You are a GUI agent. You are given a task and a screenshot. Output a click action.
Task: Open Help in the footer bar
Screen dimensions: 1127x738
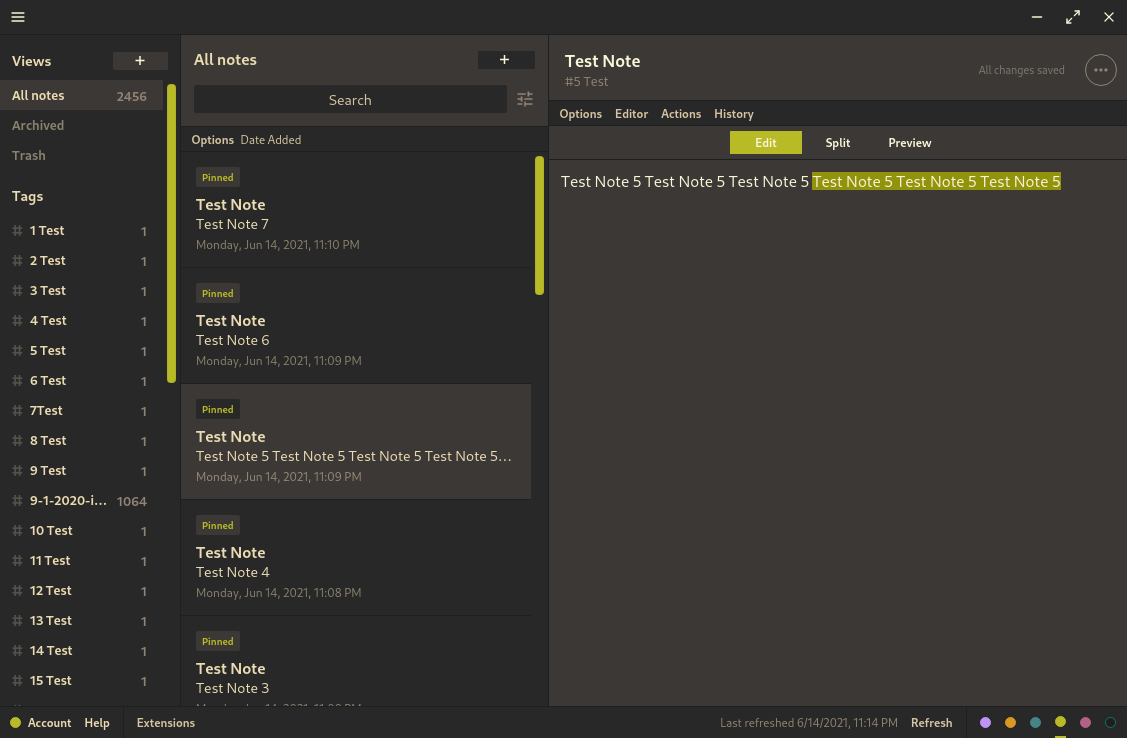point(97,723)
